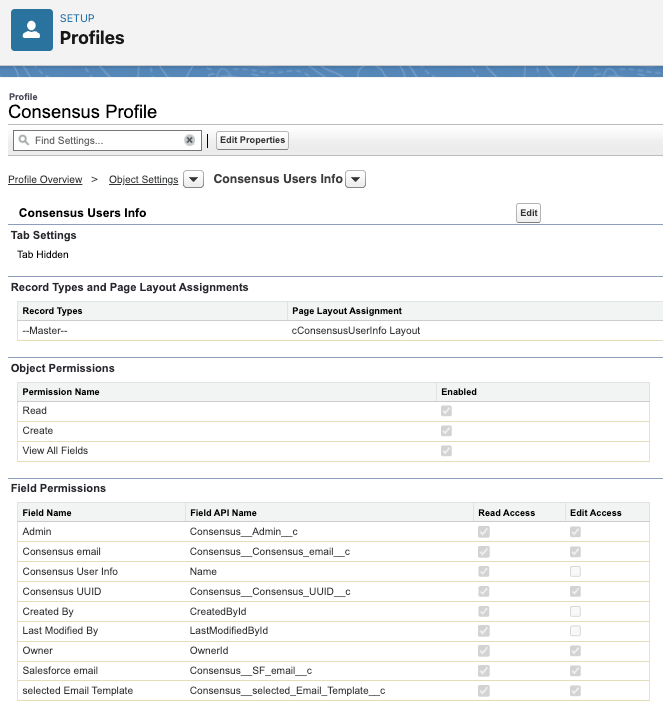
Task: Toggle Edit Access for Owner field
Action: 575,651
